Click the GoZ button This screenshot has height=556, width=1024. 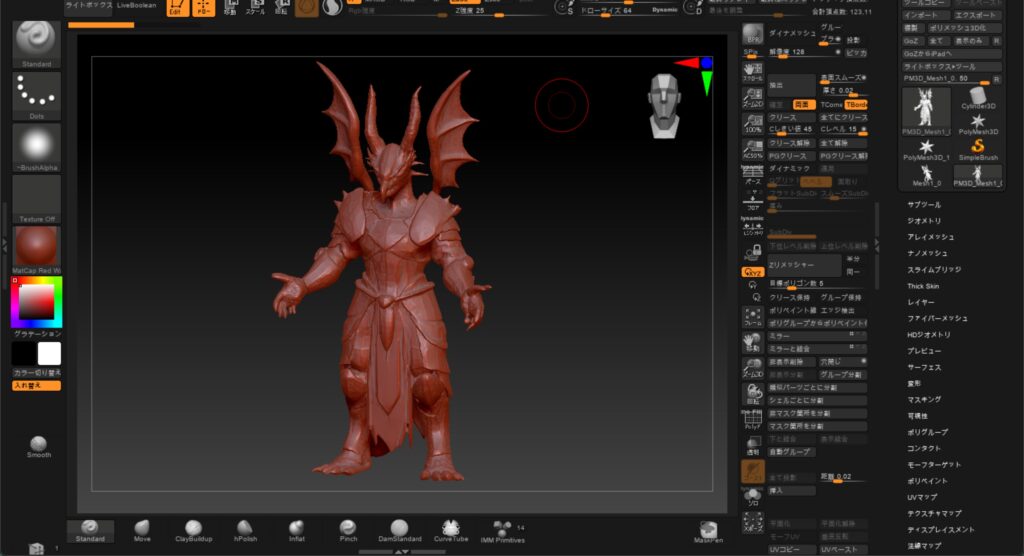[911, 41]
